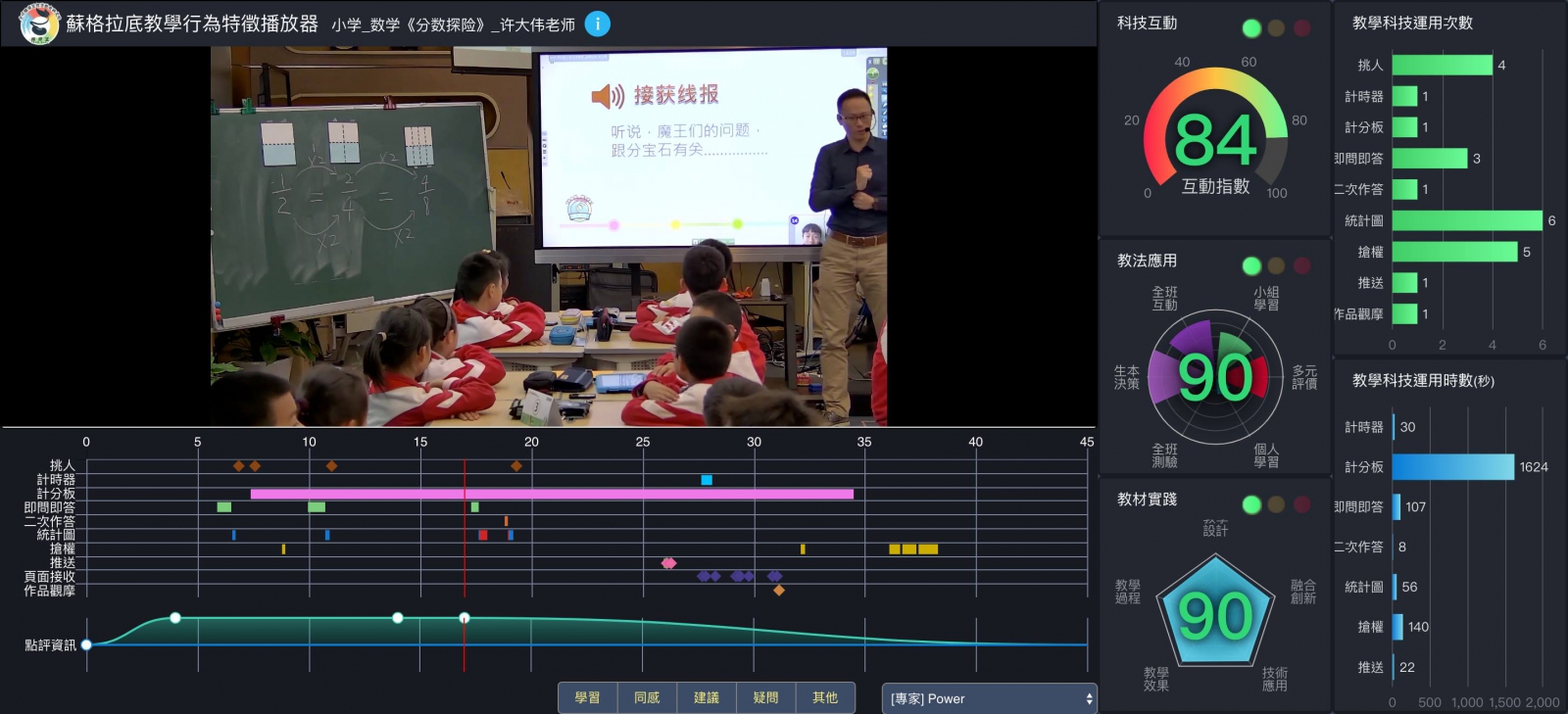This screenshot has height=714, width=1568.
Task: Click the pink 推送 diamond marker
Action: [x=668, y=563]
